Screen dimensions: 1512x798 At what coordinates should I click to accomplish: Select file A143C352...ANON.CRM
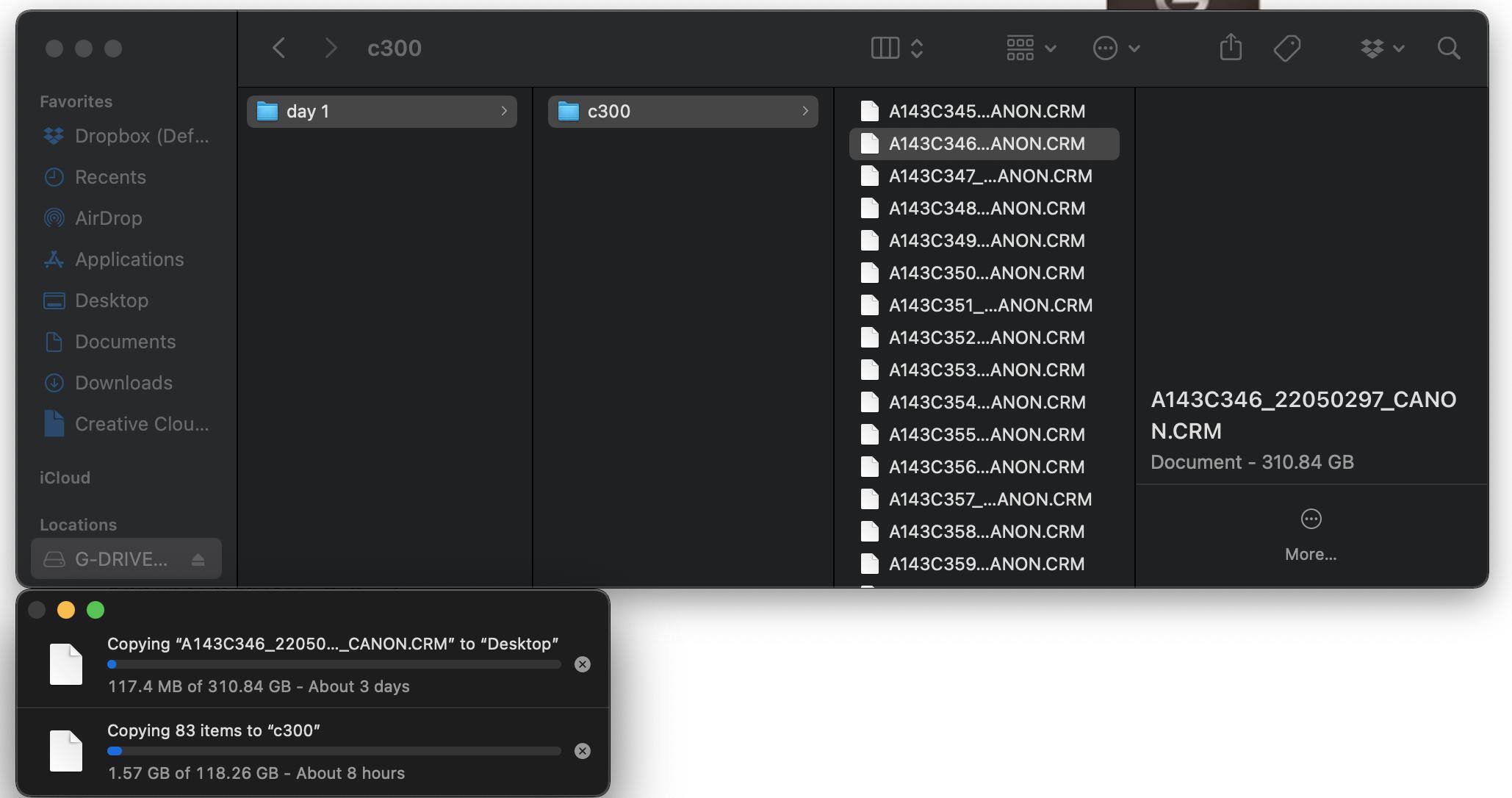[x=986, y=338]
